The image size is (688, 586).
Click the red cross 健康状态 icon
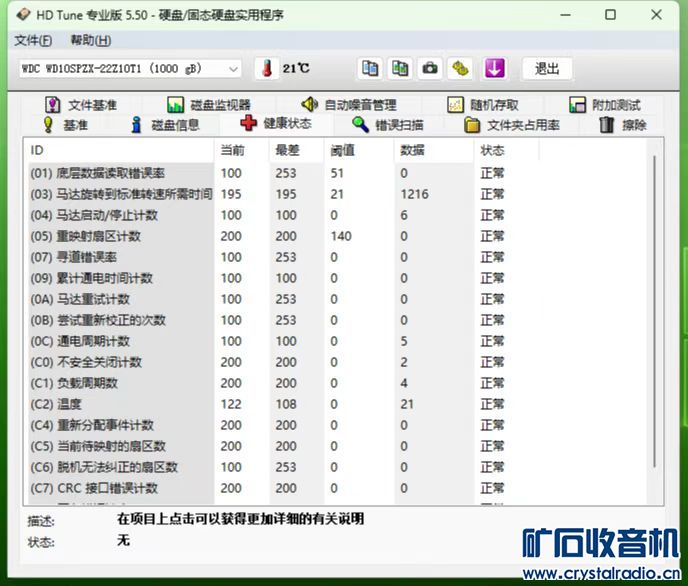click(248, 123)
